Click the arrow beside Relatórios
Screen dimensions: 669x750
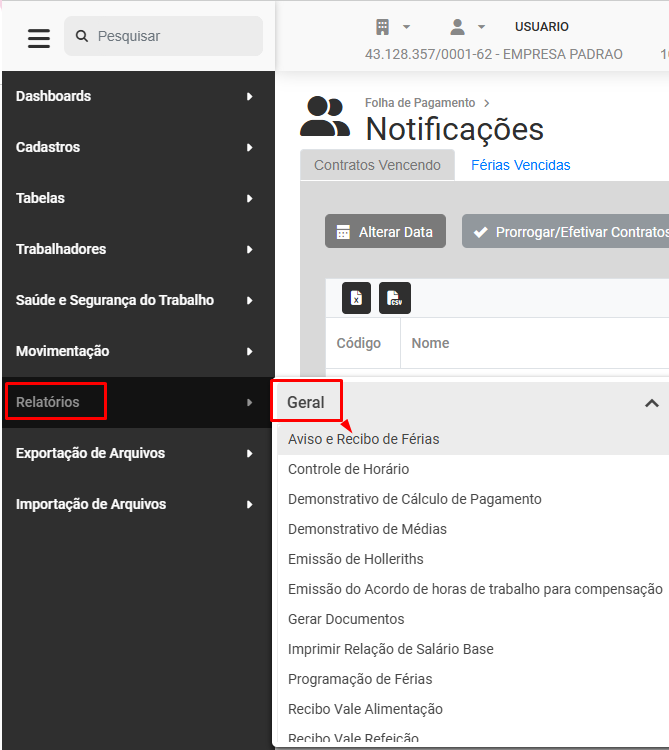click(x=249, y=403)
